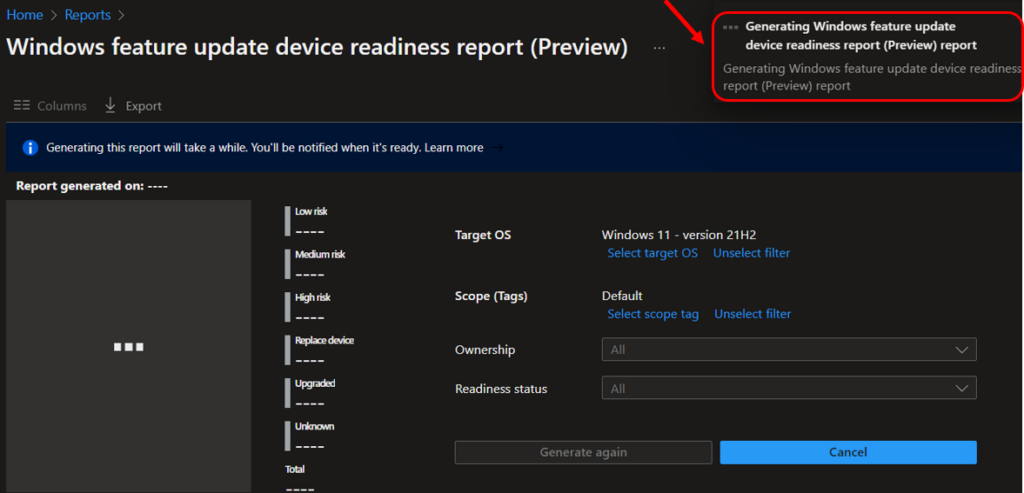Follow the Learn more arrow in banner
The height and width of the screenshot is (493, 1024).
pos(498,148)
